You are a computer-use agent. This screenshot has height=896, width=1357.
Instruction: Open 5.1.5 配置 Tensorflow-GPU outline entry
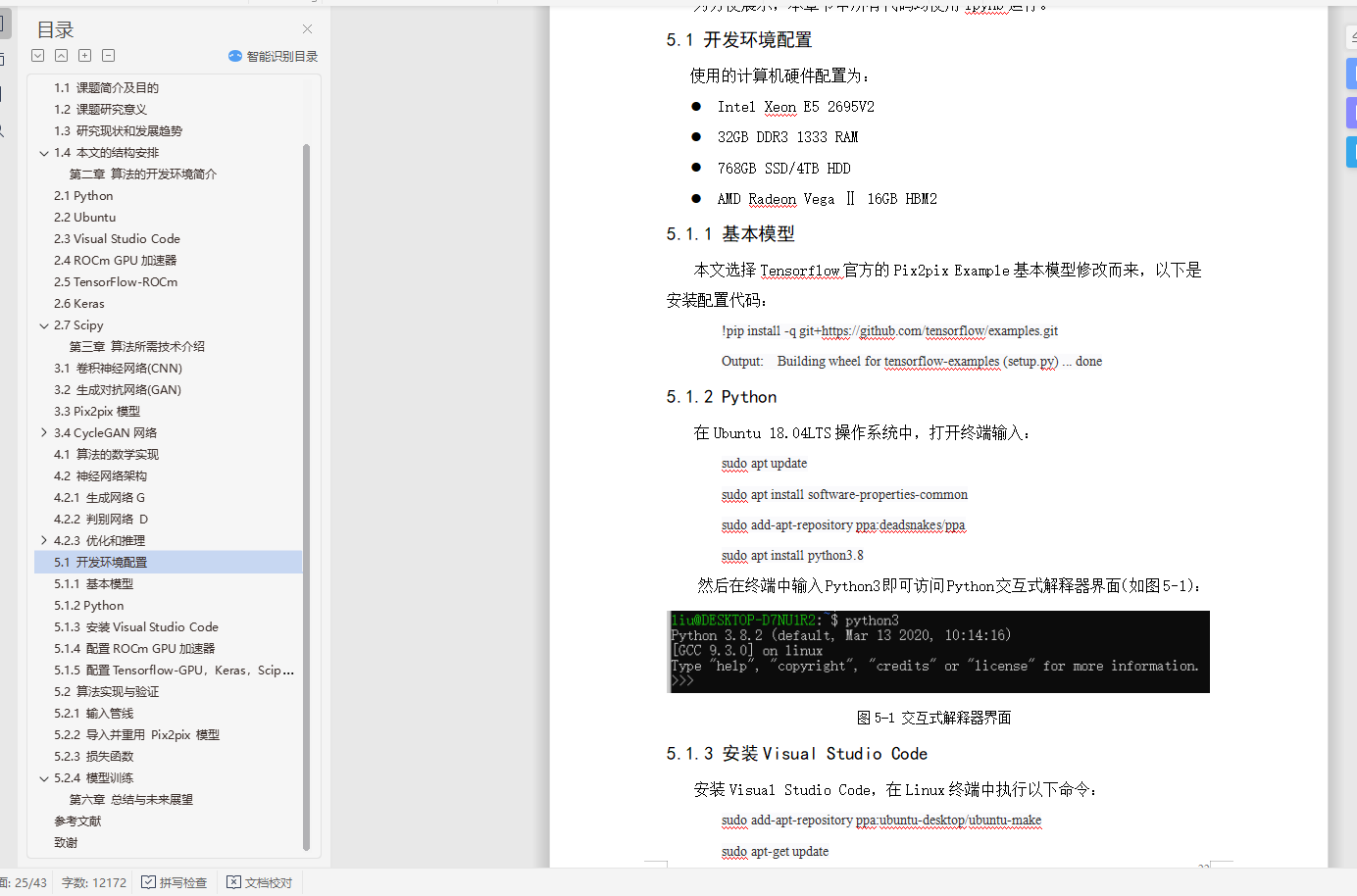click(x=174, y=671)
